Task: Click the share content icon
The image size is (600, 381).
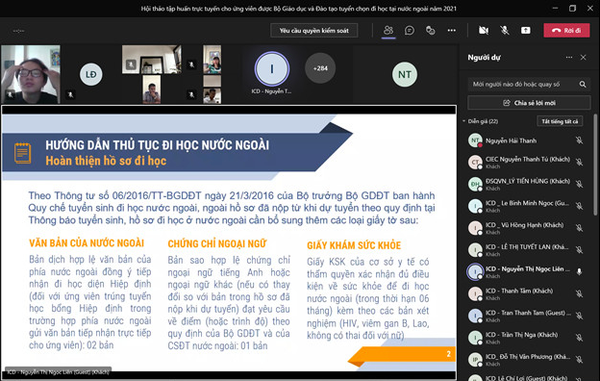Action: (x=526, y=30)
